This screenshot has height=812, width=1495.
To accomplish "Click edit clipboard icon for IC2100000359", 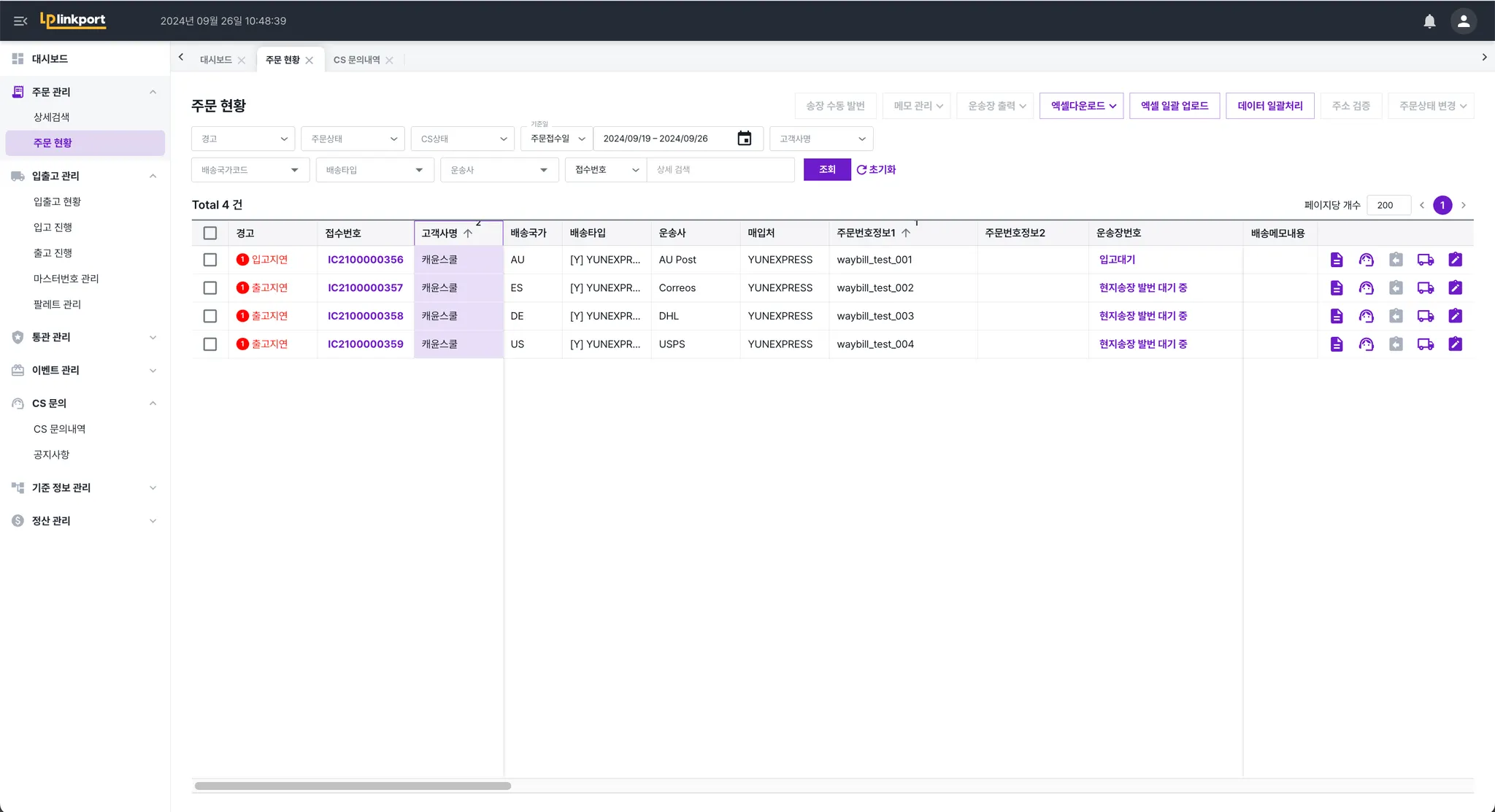I will pyautogui.click(x=1455, y=344).
